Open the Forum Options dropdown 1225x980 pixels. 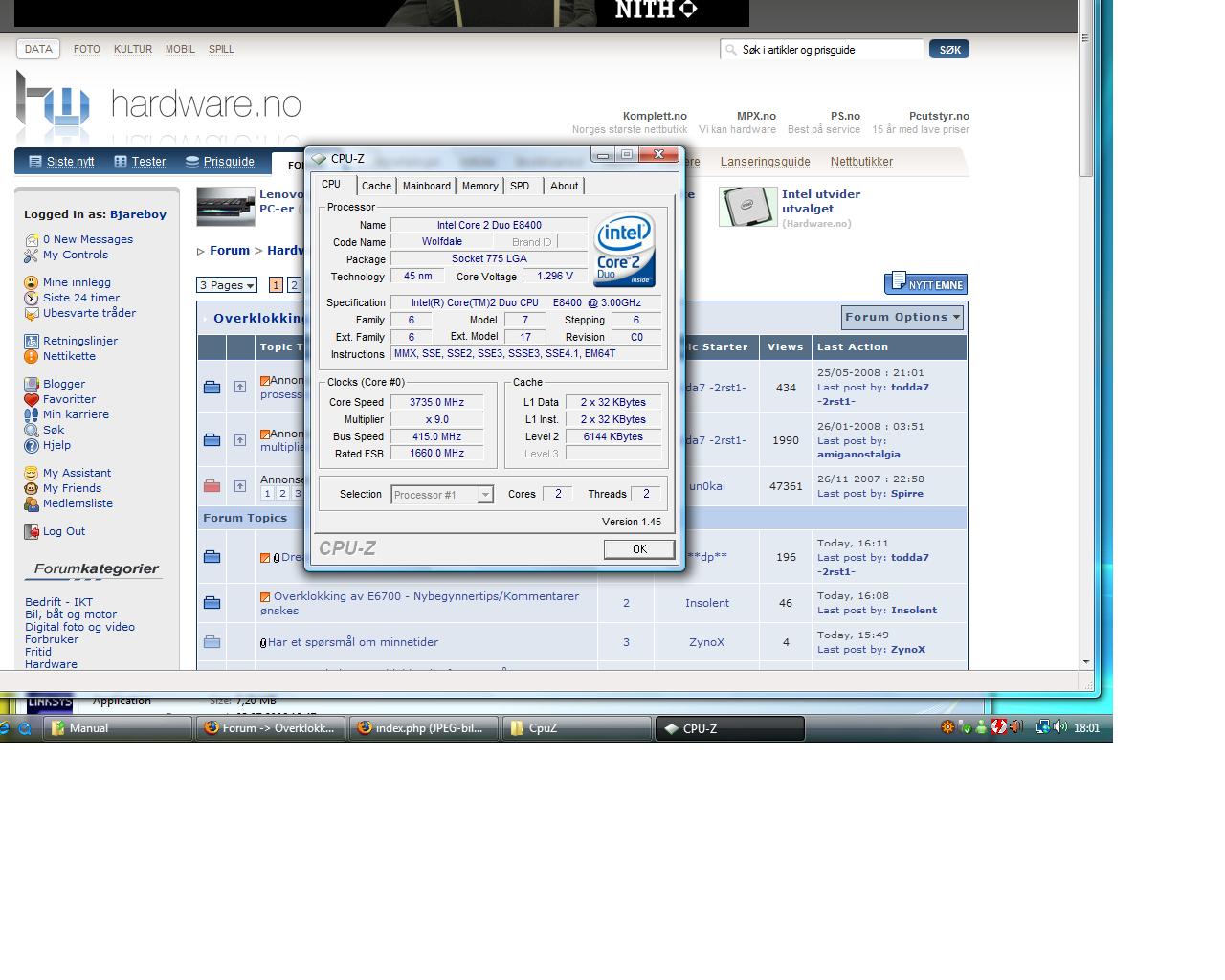pos(902,318)
